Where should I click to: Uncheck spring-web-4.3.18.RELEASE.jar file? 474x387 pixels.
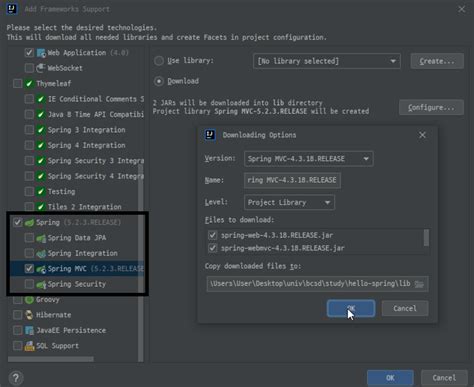coord(213,235)
